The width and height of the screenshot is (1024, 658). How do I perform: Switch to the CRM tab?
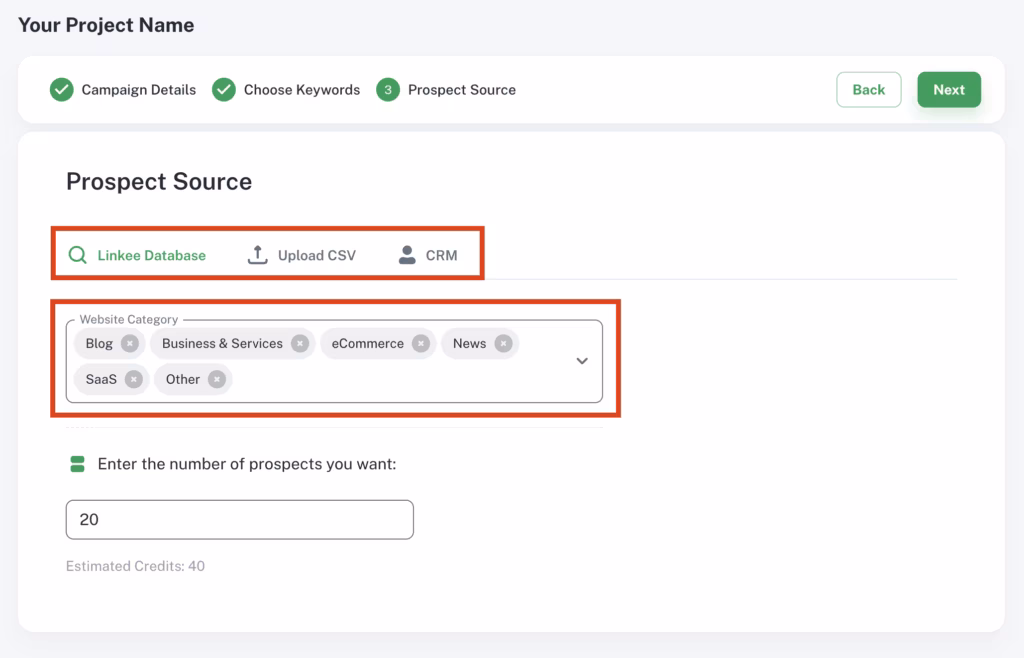click(x=428, y=255)
